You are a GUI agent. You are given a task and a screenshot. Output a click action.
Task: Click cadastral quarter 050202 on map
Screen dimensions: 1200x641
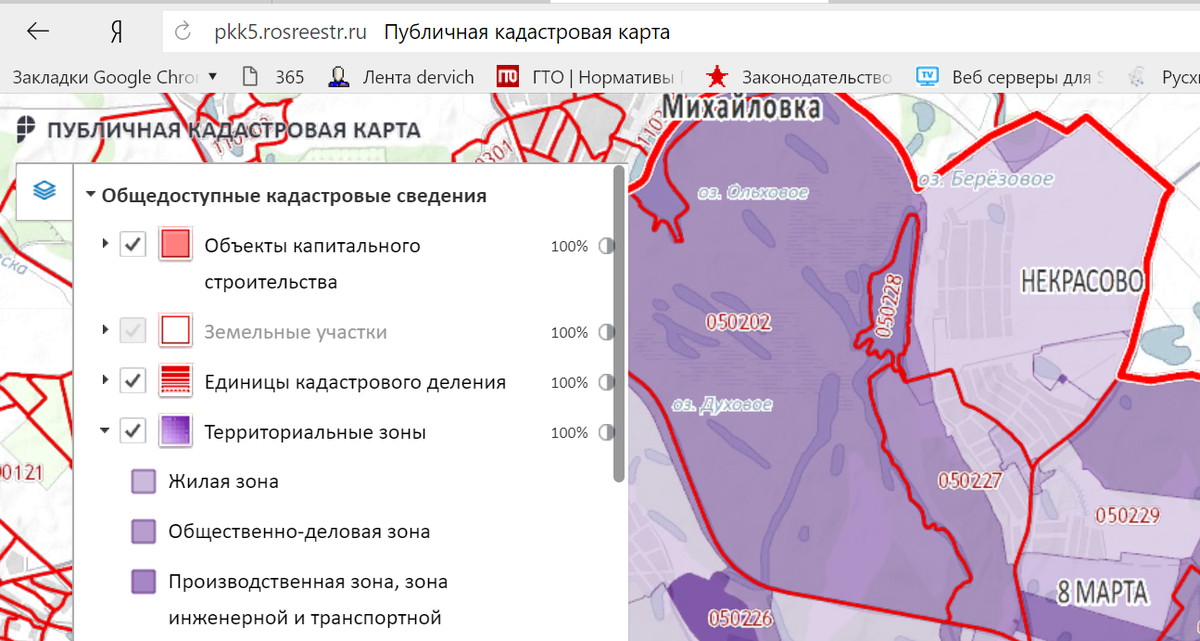[739, 322]
